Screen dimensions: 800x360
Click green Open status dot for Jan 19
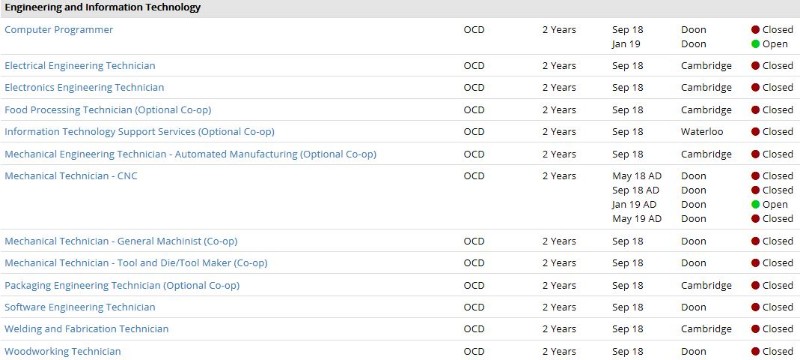(756, 44)
